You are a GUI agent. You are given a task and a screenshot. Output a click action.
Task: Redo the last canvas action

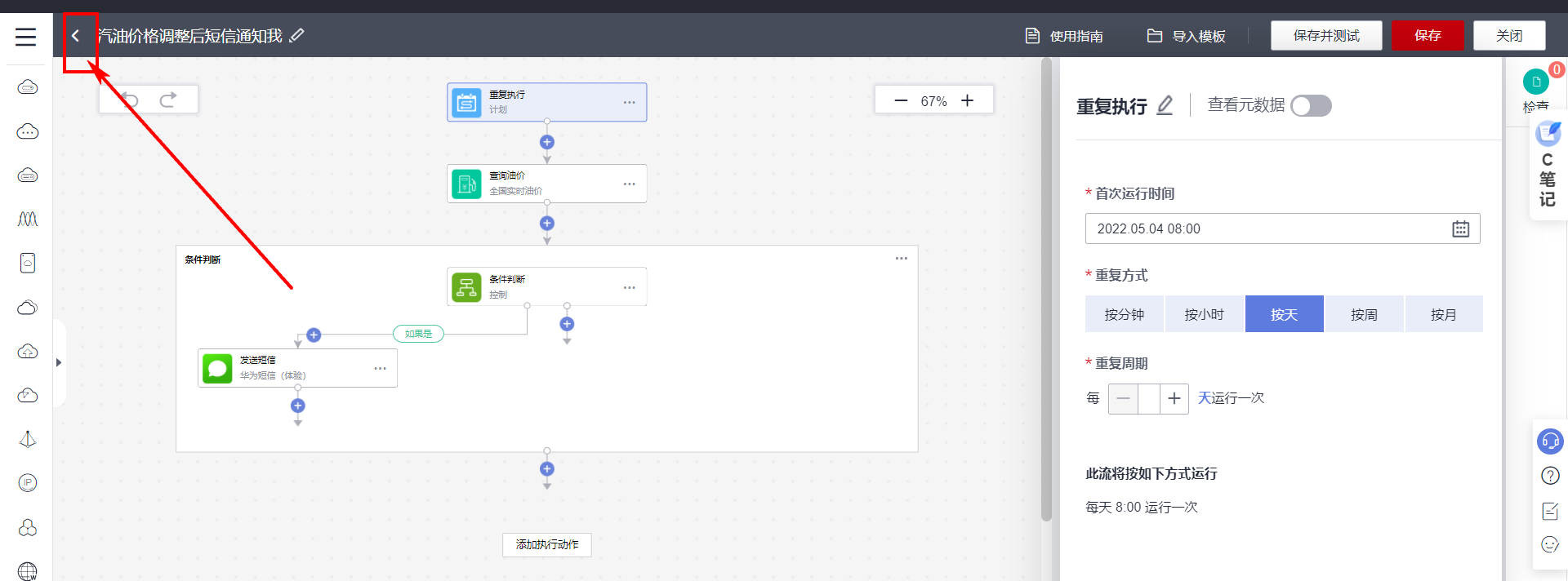168,100
